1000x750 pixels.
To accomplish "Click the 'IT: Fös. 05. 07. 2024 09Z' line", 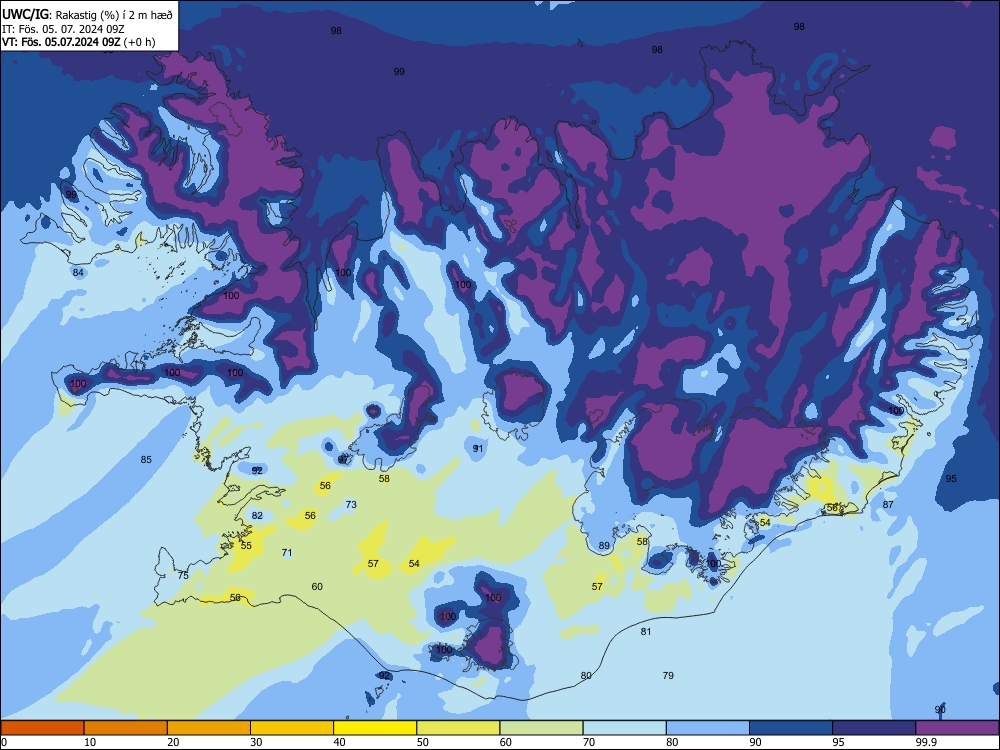I will pyautogui.click(x=63, y=29).
